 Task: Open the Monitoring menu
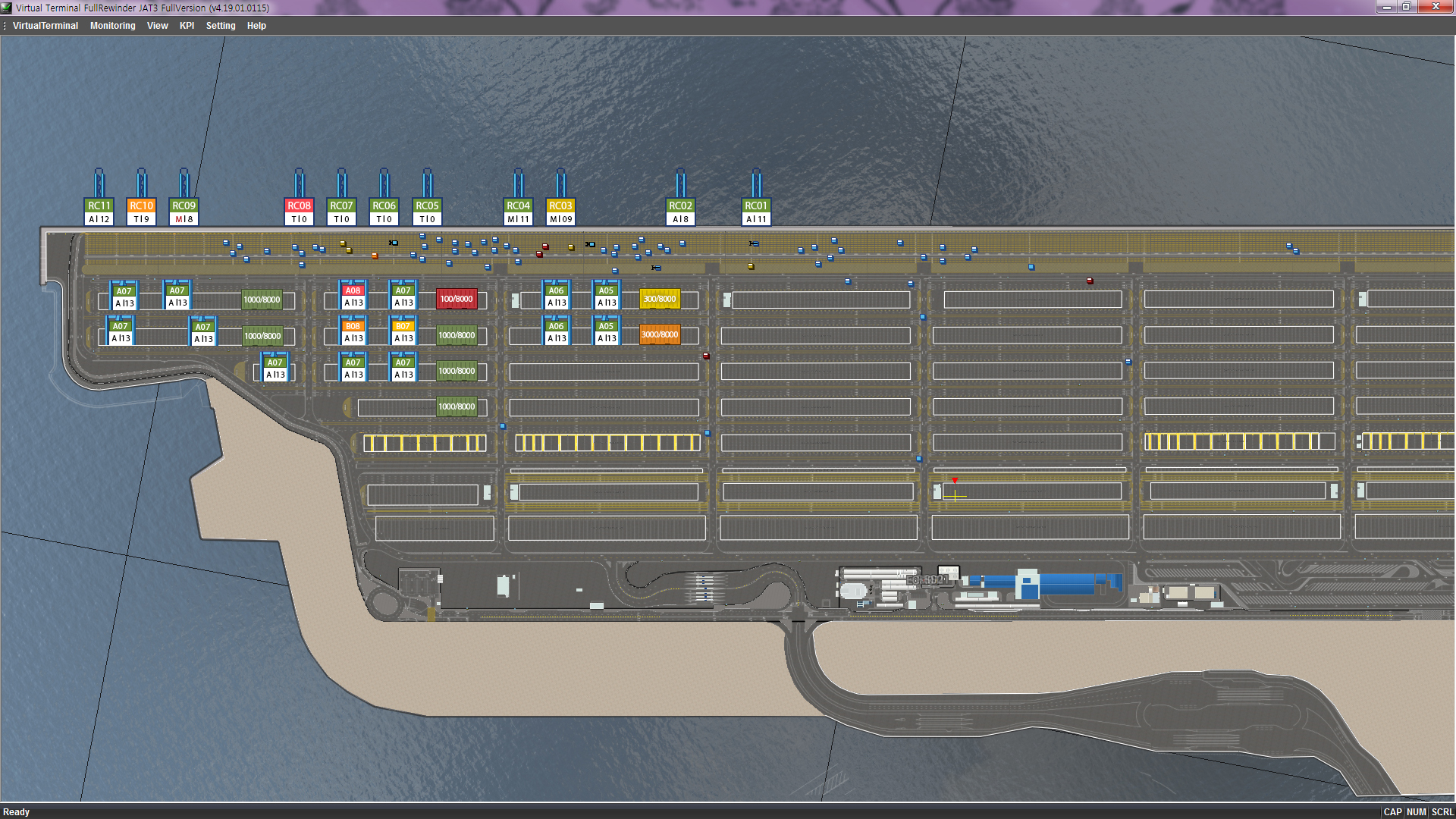tap(112, 26)
